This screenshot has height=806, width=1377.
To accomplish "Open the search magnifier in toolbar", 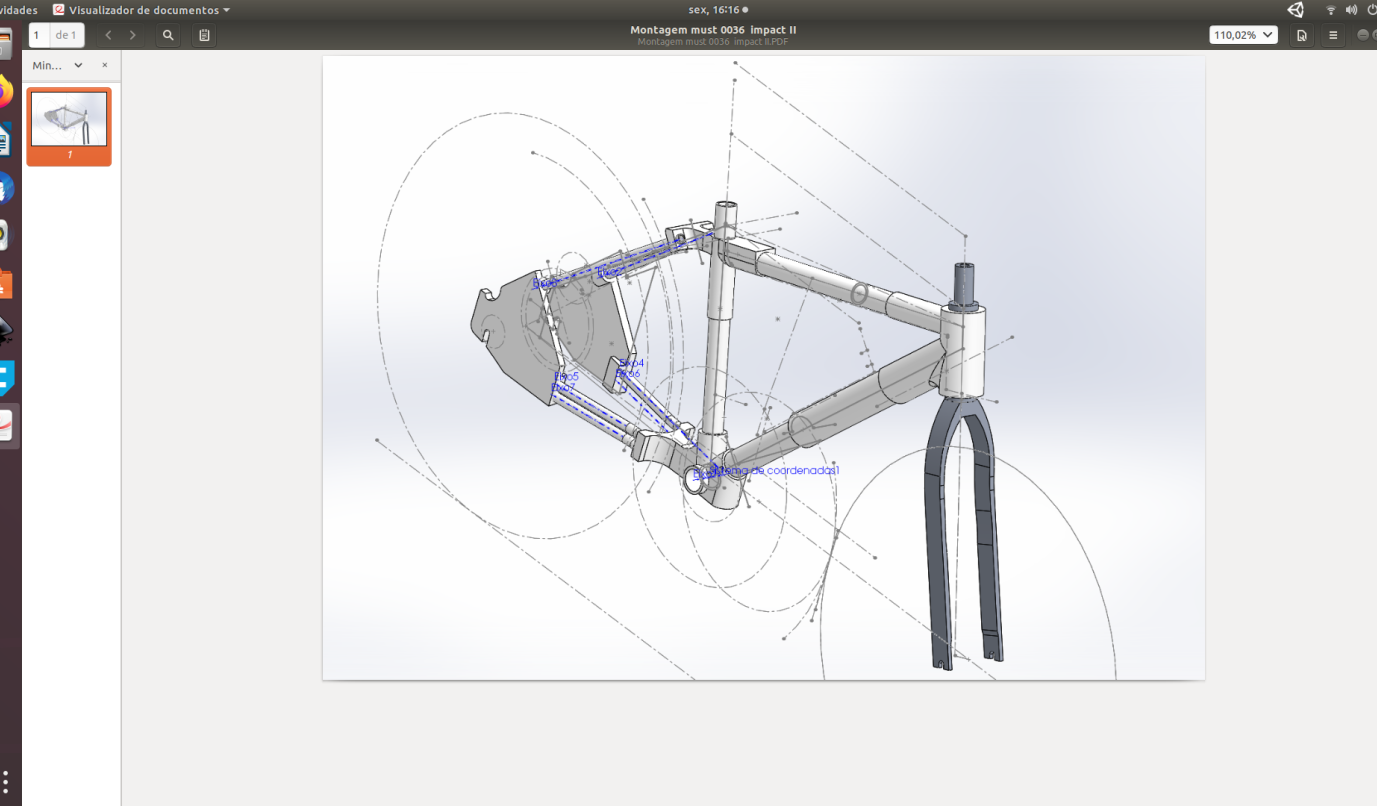I will tap(168, 35).
